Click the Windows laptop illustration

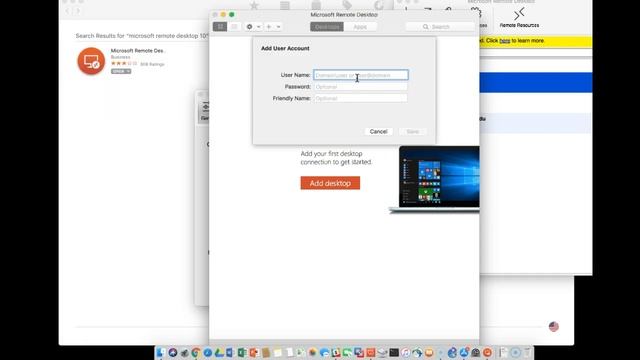(x=435, y=180)
